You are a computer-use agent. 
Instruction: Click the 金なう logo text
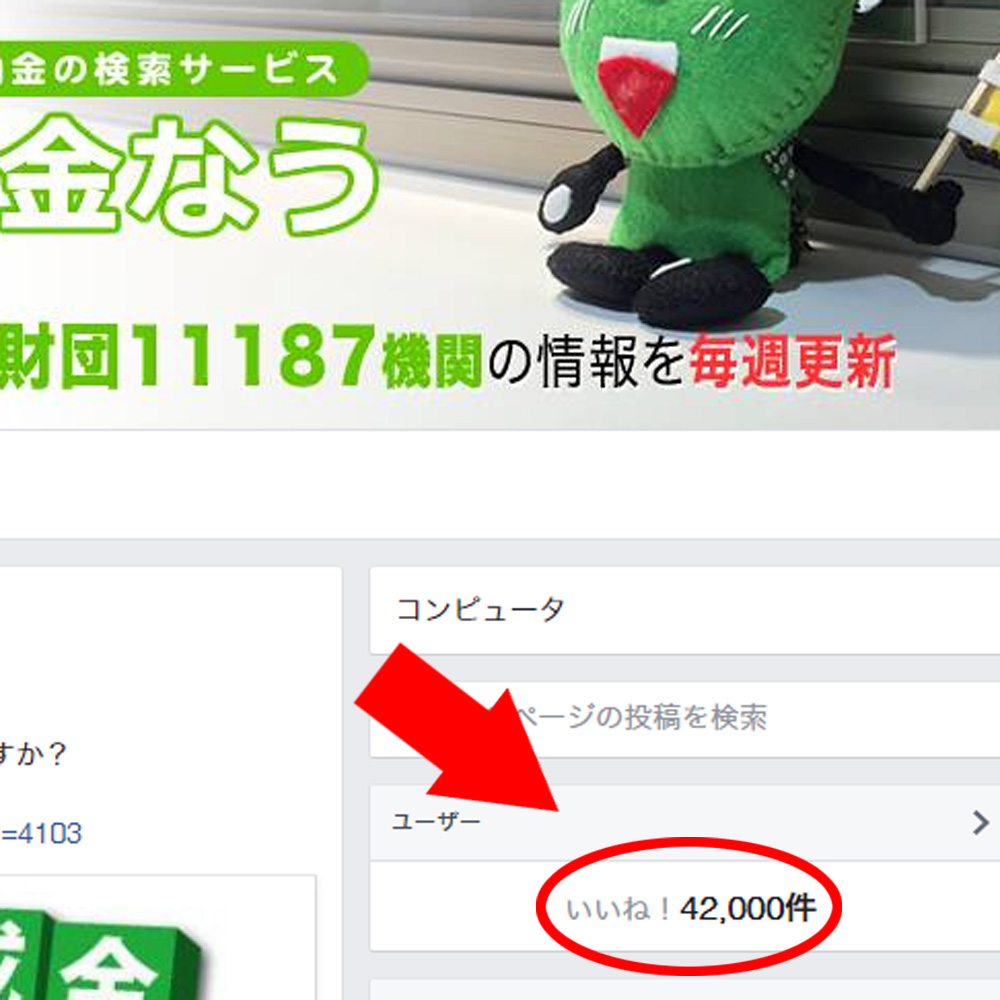189,173
